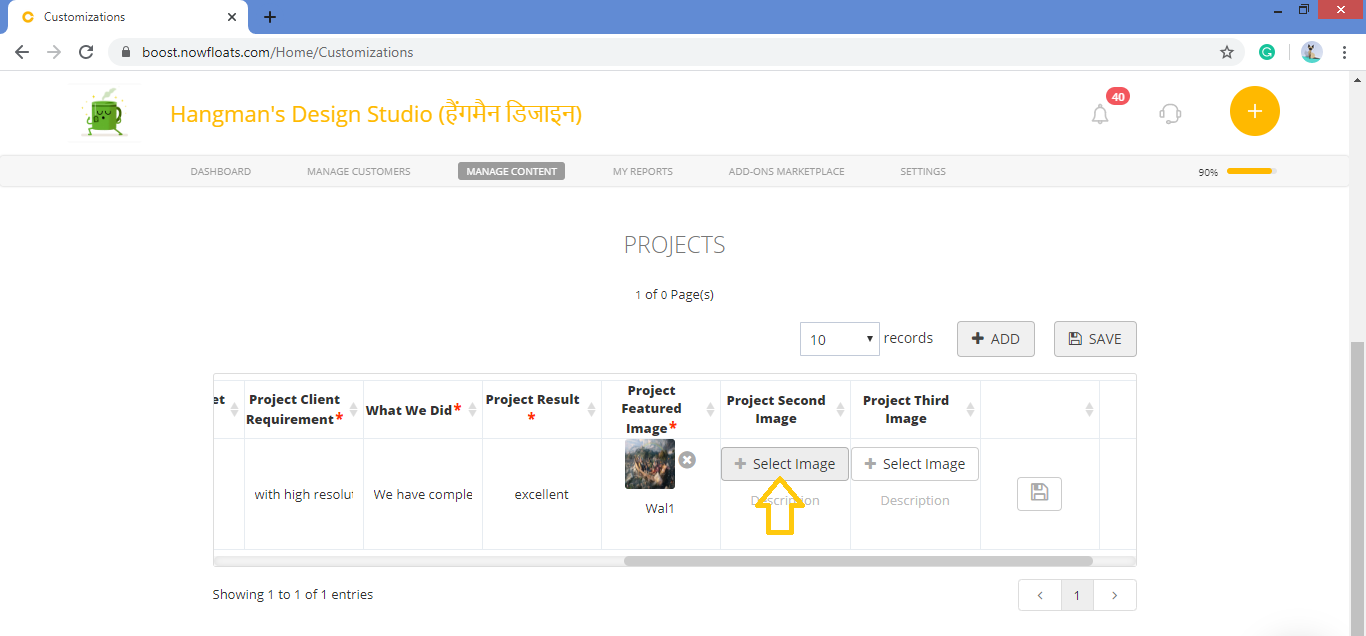The image size is (1366, 636).
Task: Bookmark this page with the star icon
Action: (x=1227, y=51)
